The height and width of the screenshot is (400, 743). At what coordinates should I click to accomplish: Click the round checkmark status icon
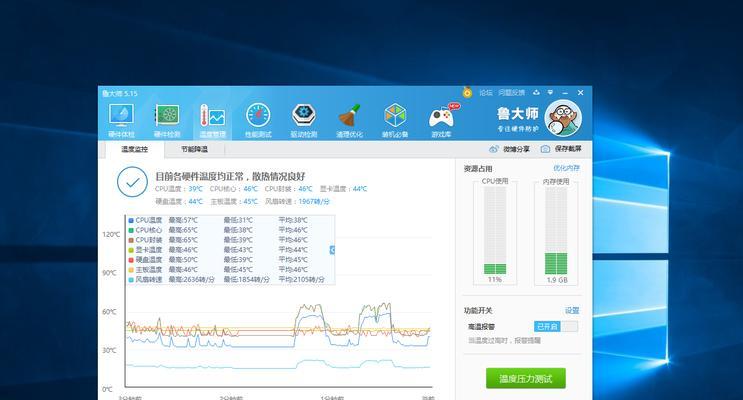click(x=132, y=182)
